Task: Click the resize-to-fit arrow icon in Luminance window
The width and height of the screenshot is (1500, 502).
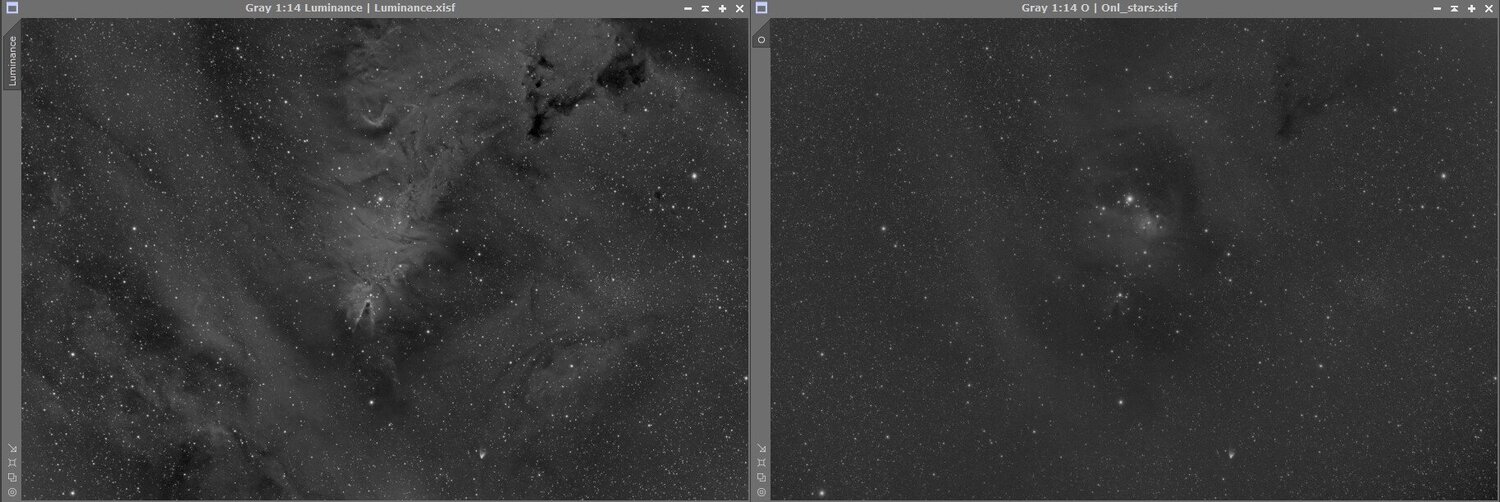Action: click(x=12, y=448)
